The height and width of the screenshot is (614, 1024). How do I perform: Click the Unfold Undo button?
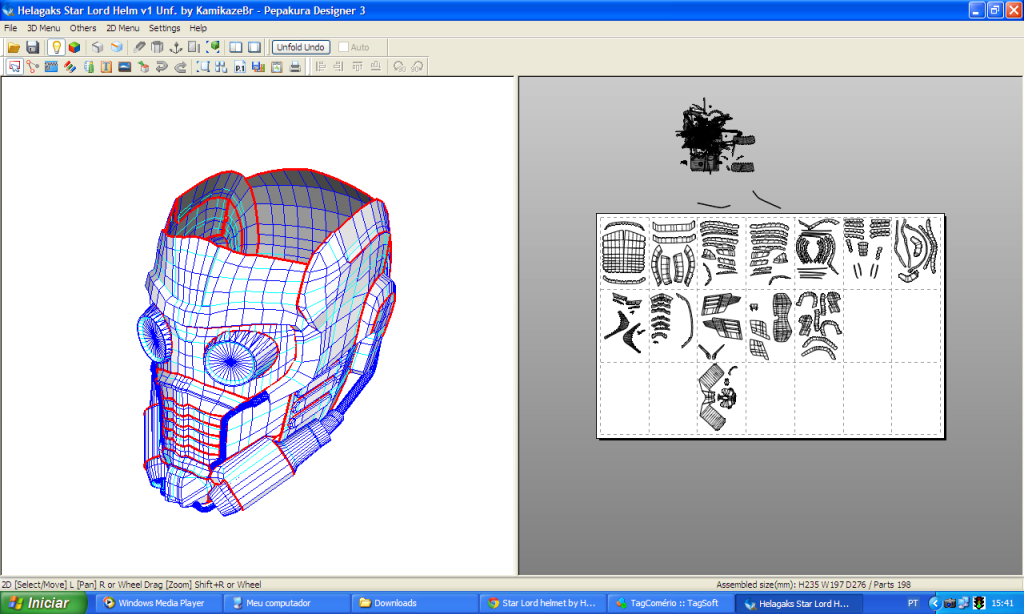click(300, 47)
